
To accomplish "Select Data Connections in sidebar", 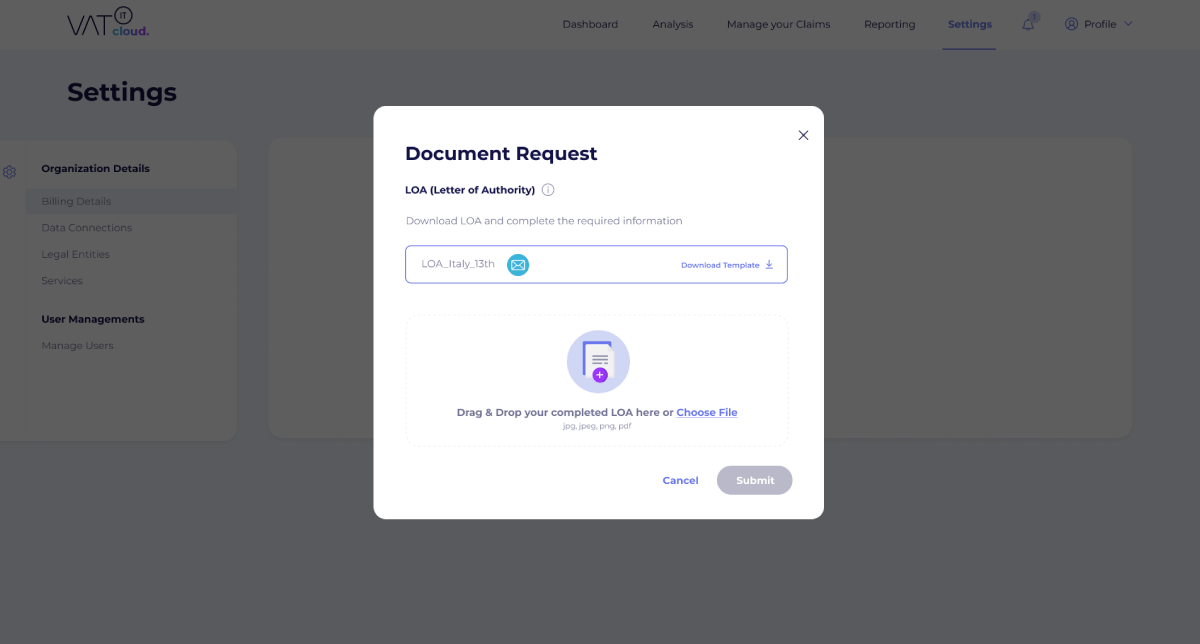I will coord(87,228).
